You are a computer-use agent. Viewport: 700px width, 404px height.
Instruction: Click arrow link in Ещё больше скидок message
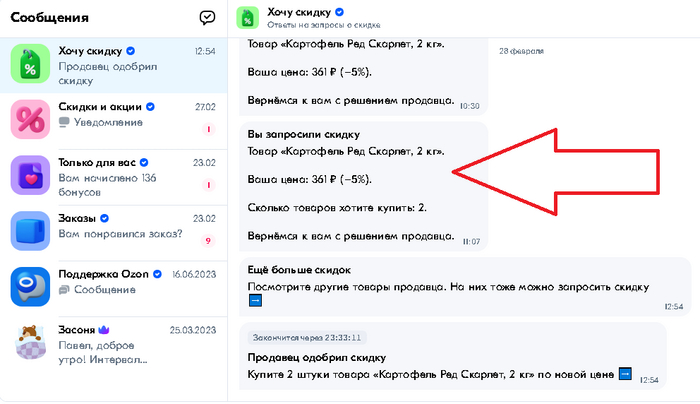[255, 300]
